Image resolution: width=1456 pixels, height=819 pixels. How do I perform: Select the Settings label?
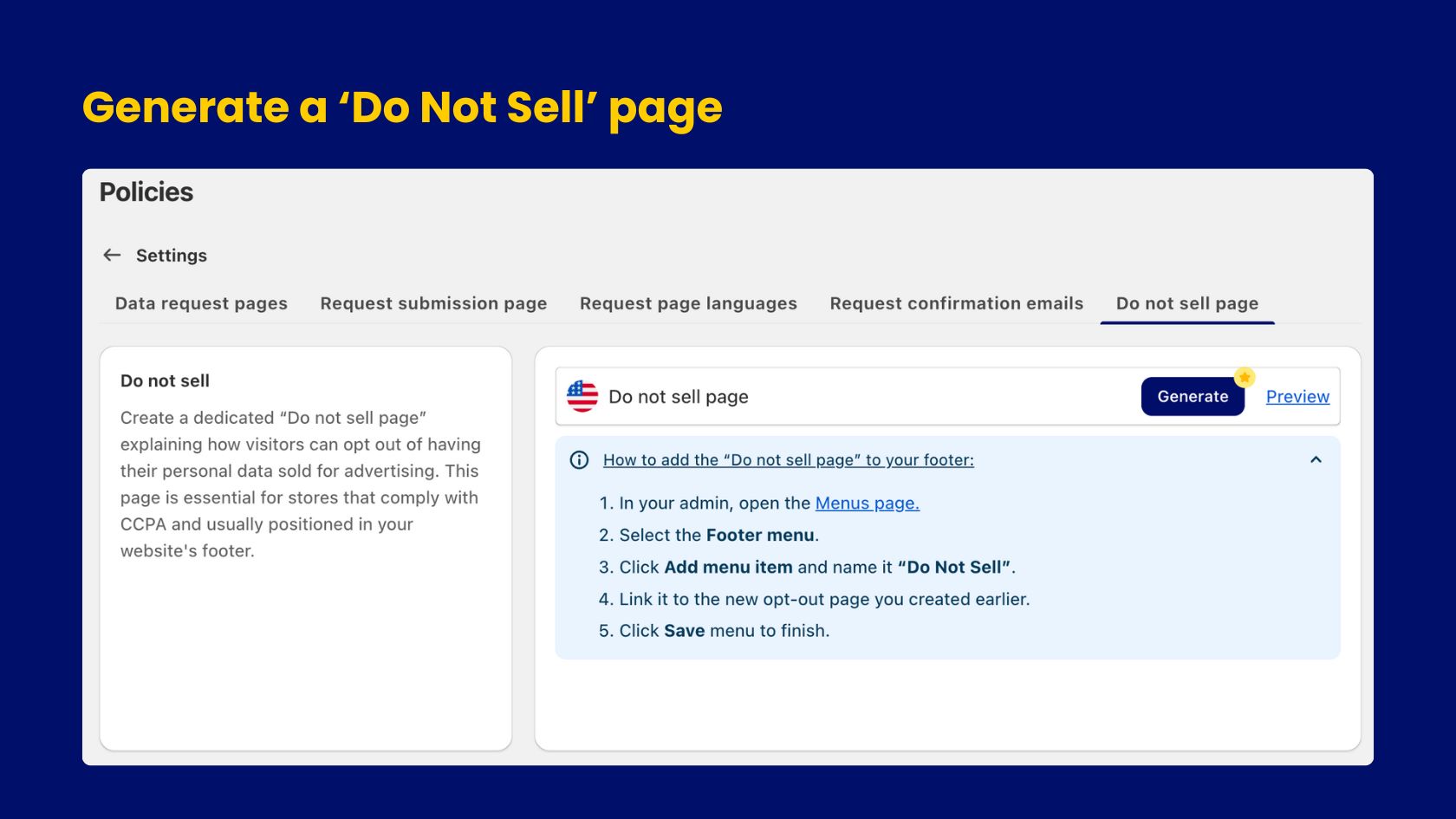pyautogui.click(x=171, y=255)
